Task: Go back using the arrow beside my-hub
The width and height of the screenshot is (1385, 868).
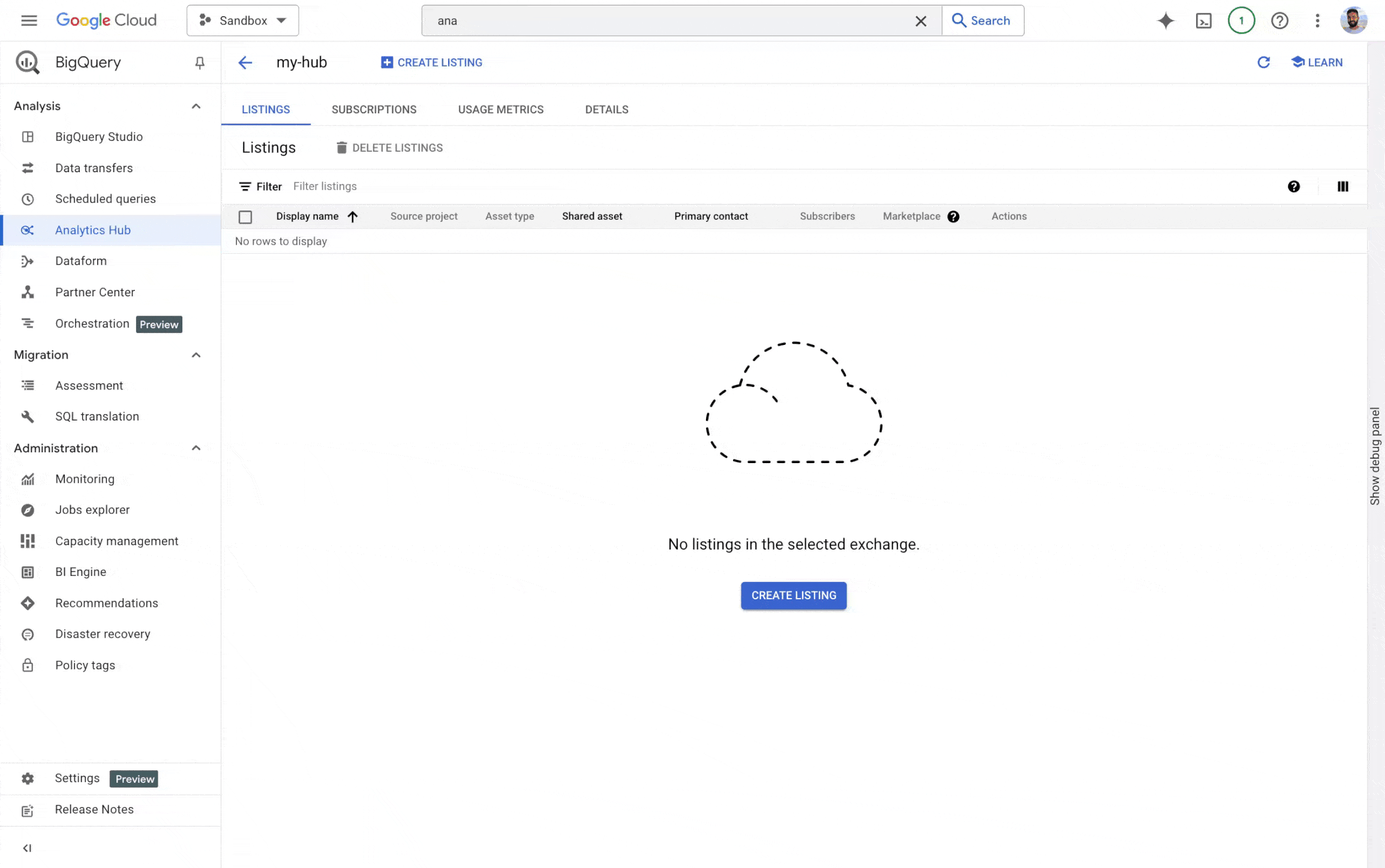Action: (245, 62)
